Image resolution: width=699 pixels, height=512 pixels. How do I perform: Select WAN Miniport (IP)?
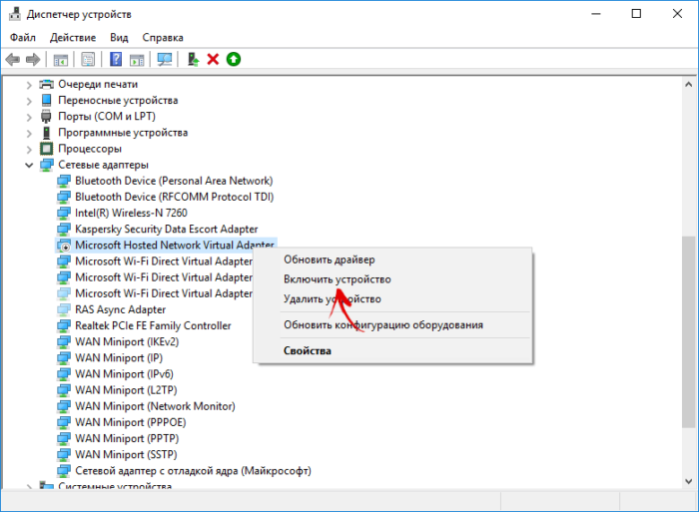[x=119, y=358]
